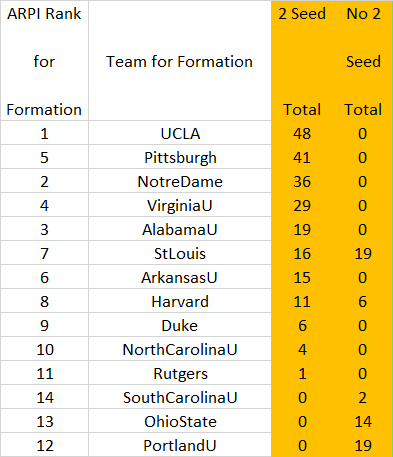Viewport: 393px width, 457px height.
Task: Click the ARPI Rank for Formation header
Action: (44, 61)
